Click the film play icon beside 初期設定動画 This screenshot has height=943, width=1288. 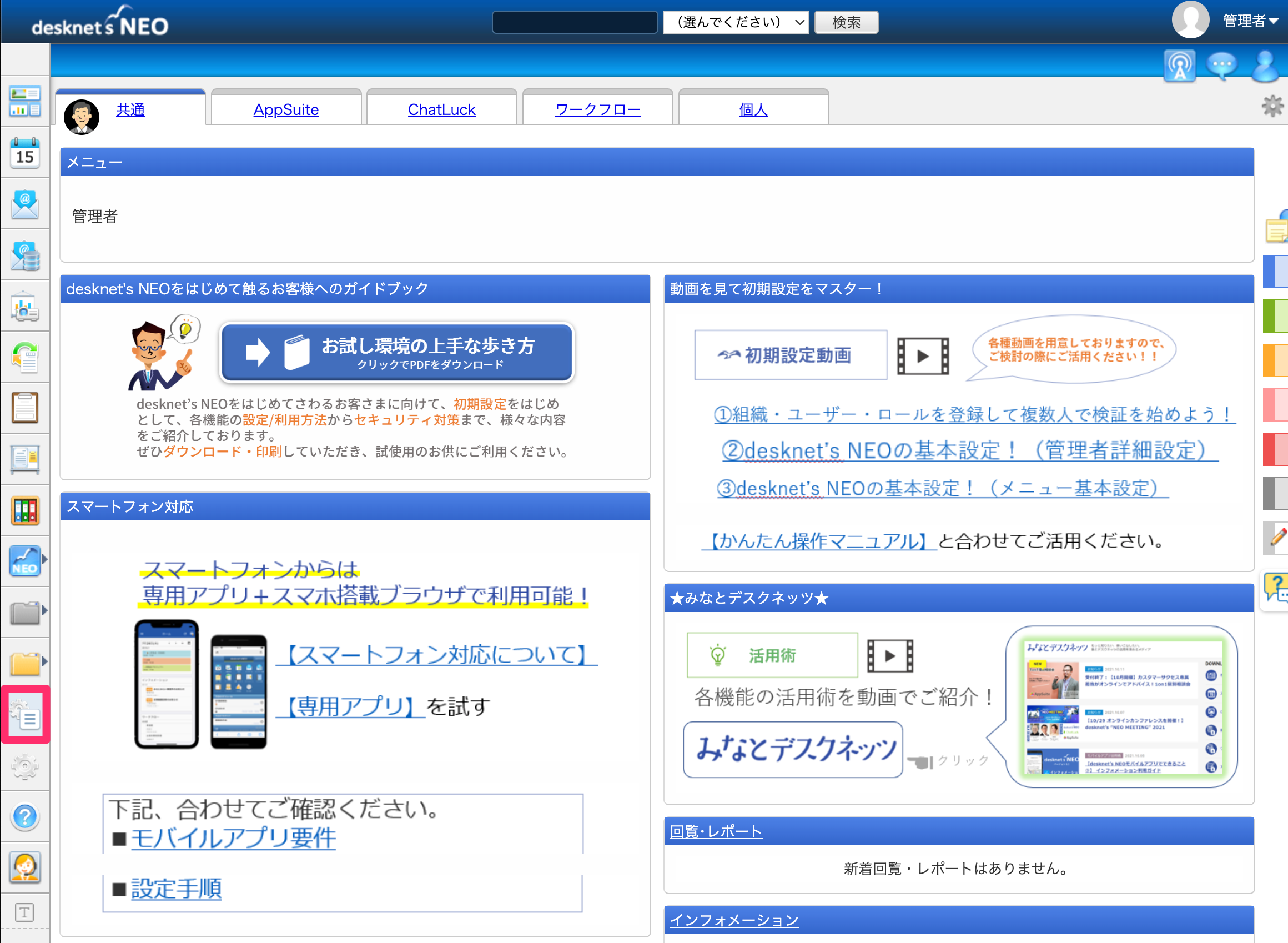[x=923, y=355]
